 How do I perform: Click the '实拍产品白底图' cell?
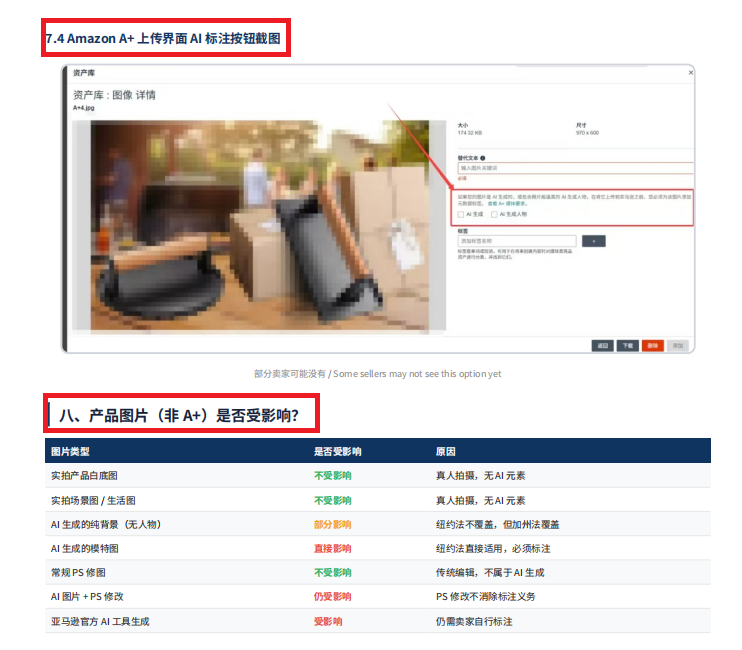tap(84, 475)
